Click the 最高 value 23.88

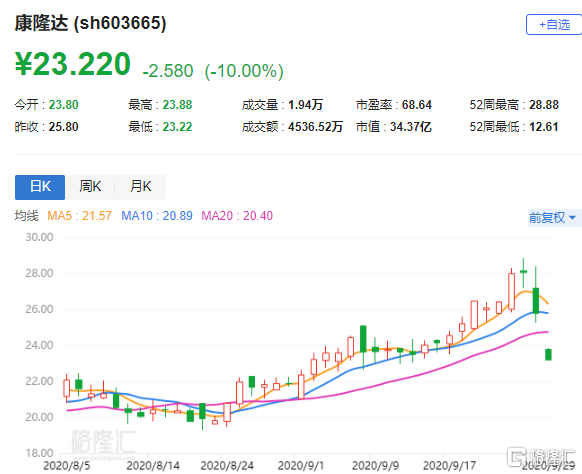click(177, 105)
